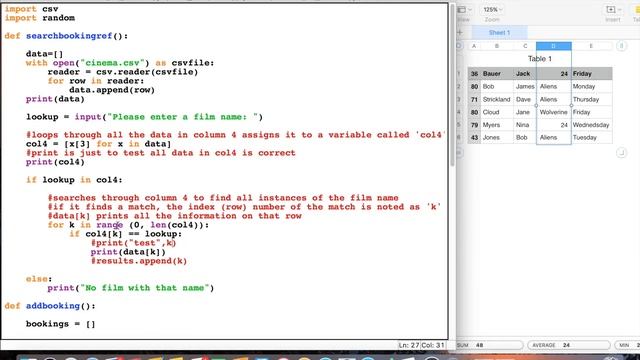
Task: Click the Aliens cell in the Jones row
Action: [553, 138]
